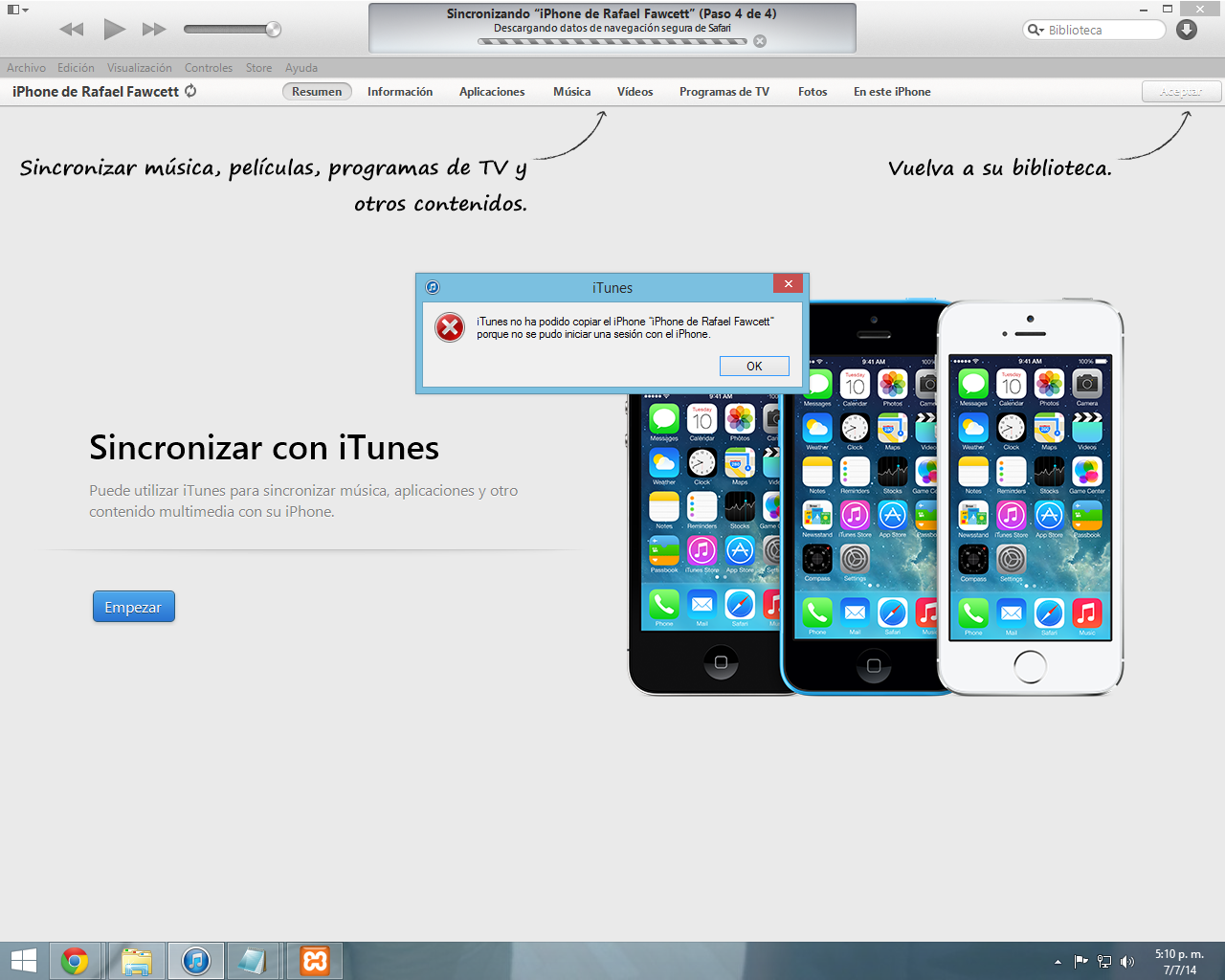Viewport: 1225px width, 980px height.
Task: Click the volume speaker tray icon
Action: (x=1127, y=962)
